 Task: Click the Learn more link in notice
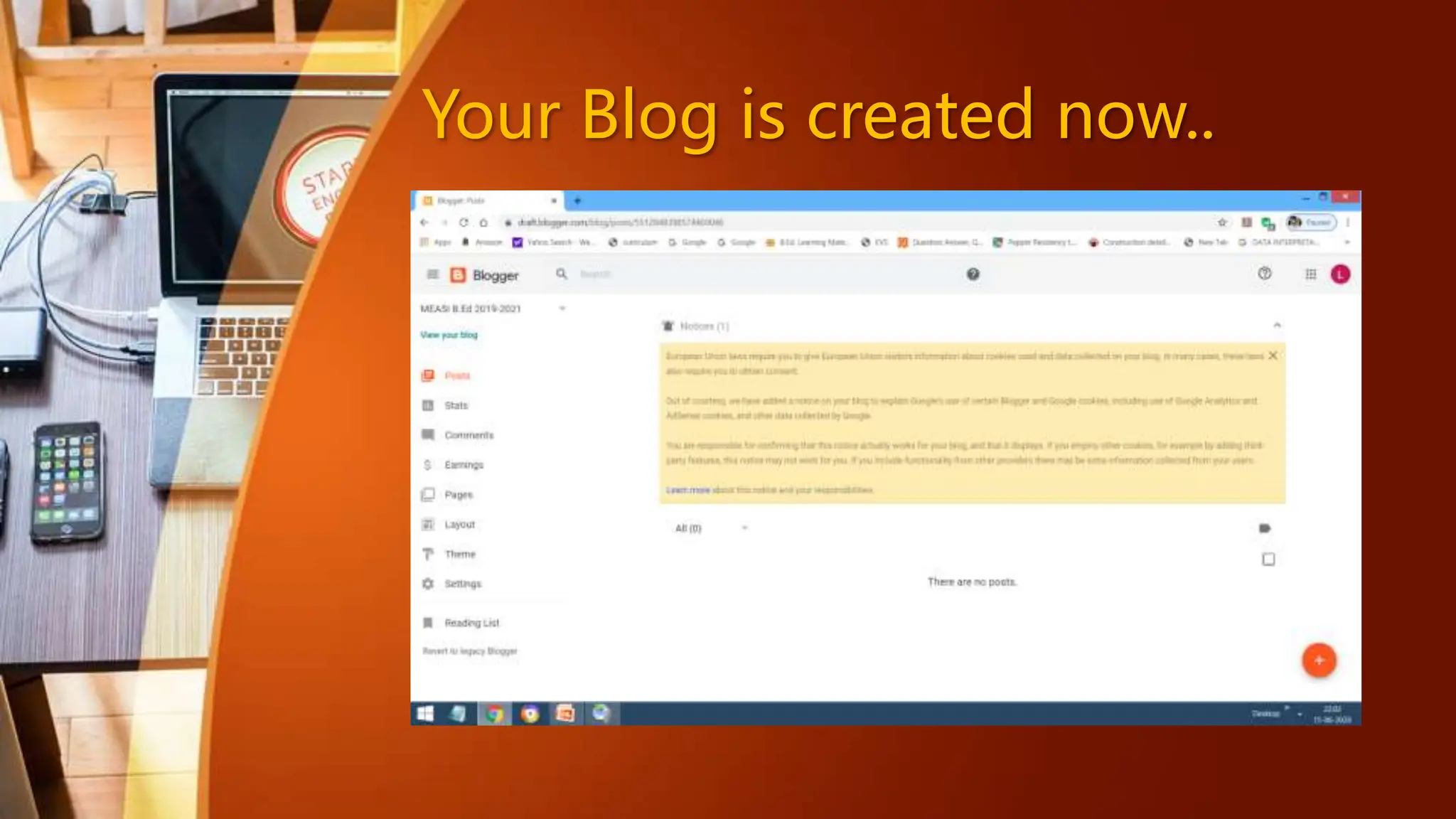[687, 490]
